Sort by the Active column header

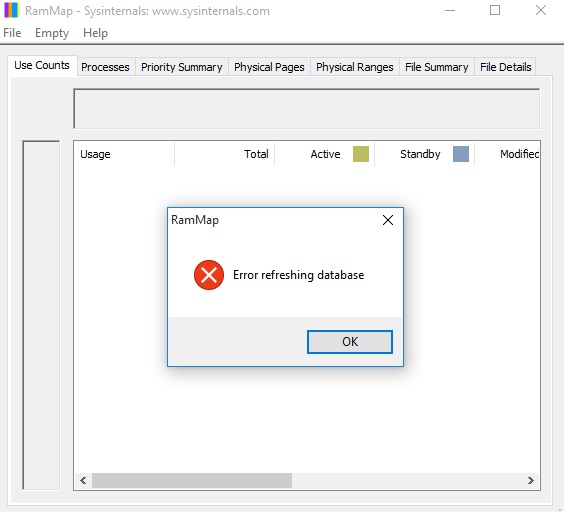click(324, 154)
